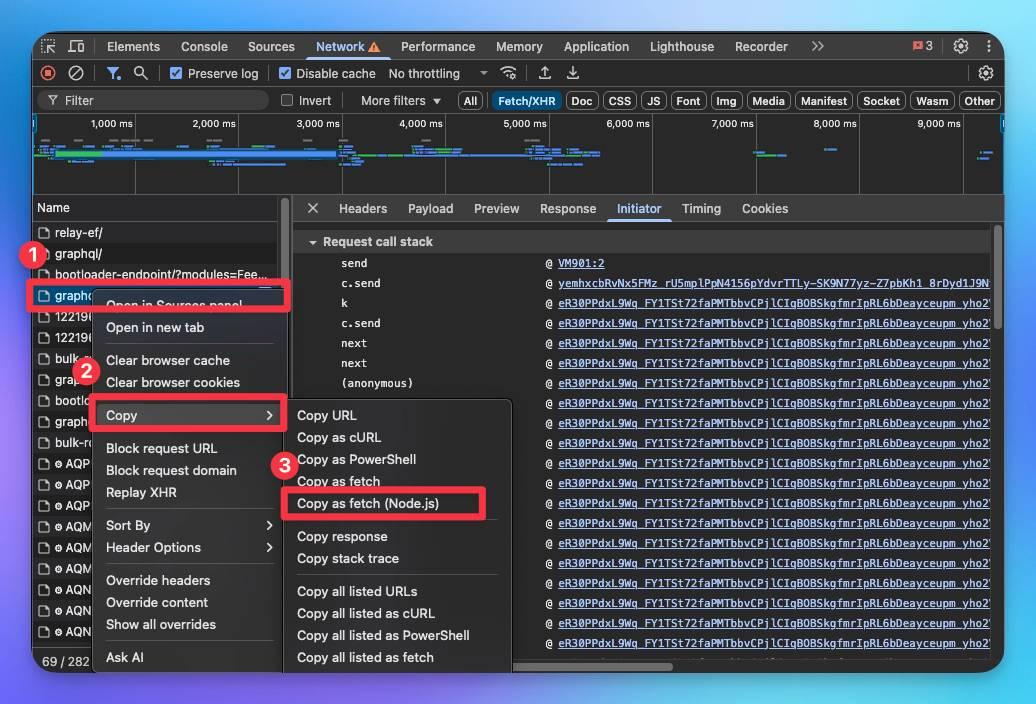Open the Console panel tab
1036x704 pixels.
[204, 46]
